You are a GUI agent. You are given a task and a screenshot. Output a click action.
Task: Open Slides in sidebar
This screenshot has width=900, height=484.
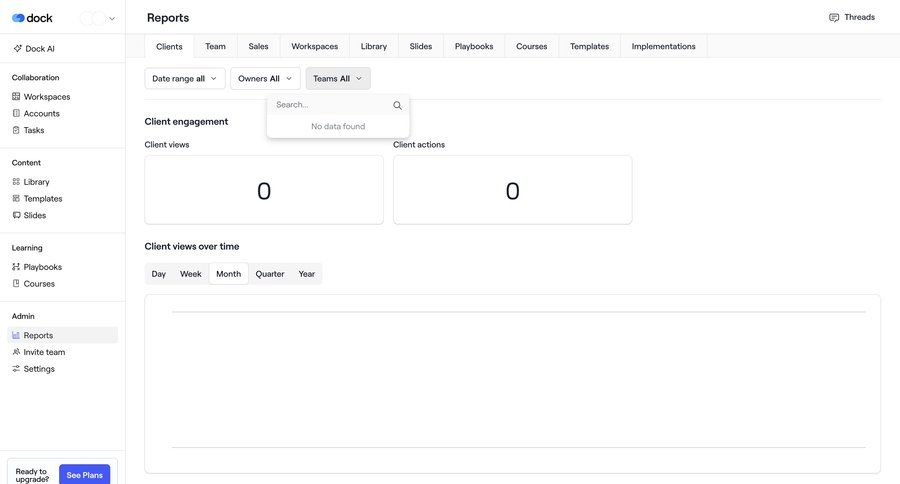coord(63,215)
